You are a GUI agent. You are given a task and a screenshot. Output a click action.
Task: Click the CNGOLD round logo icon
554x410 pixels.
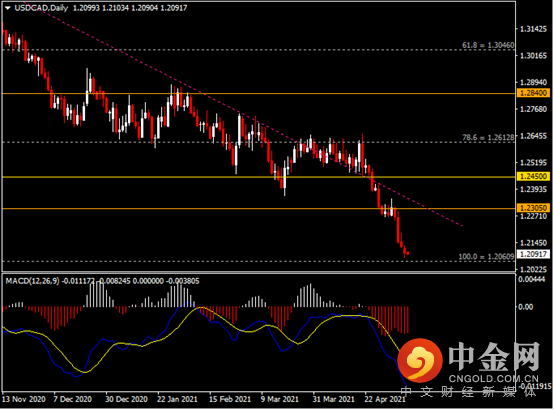(420, 361)
